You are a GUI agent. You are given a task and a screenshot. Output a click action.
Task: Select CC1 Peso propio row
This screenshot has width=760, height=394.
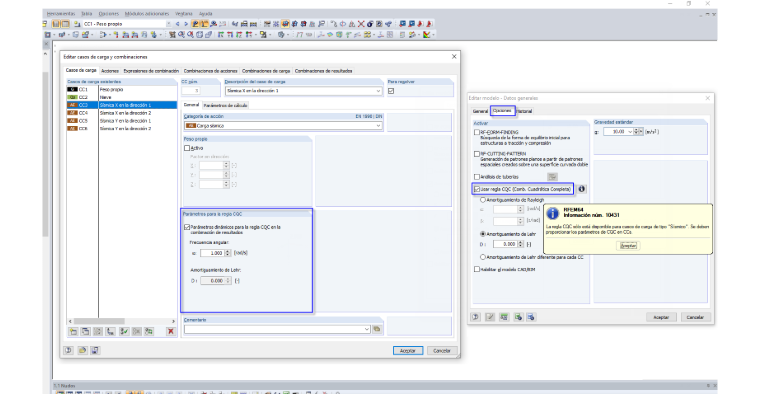(121, 90)
